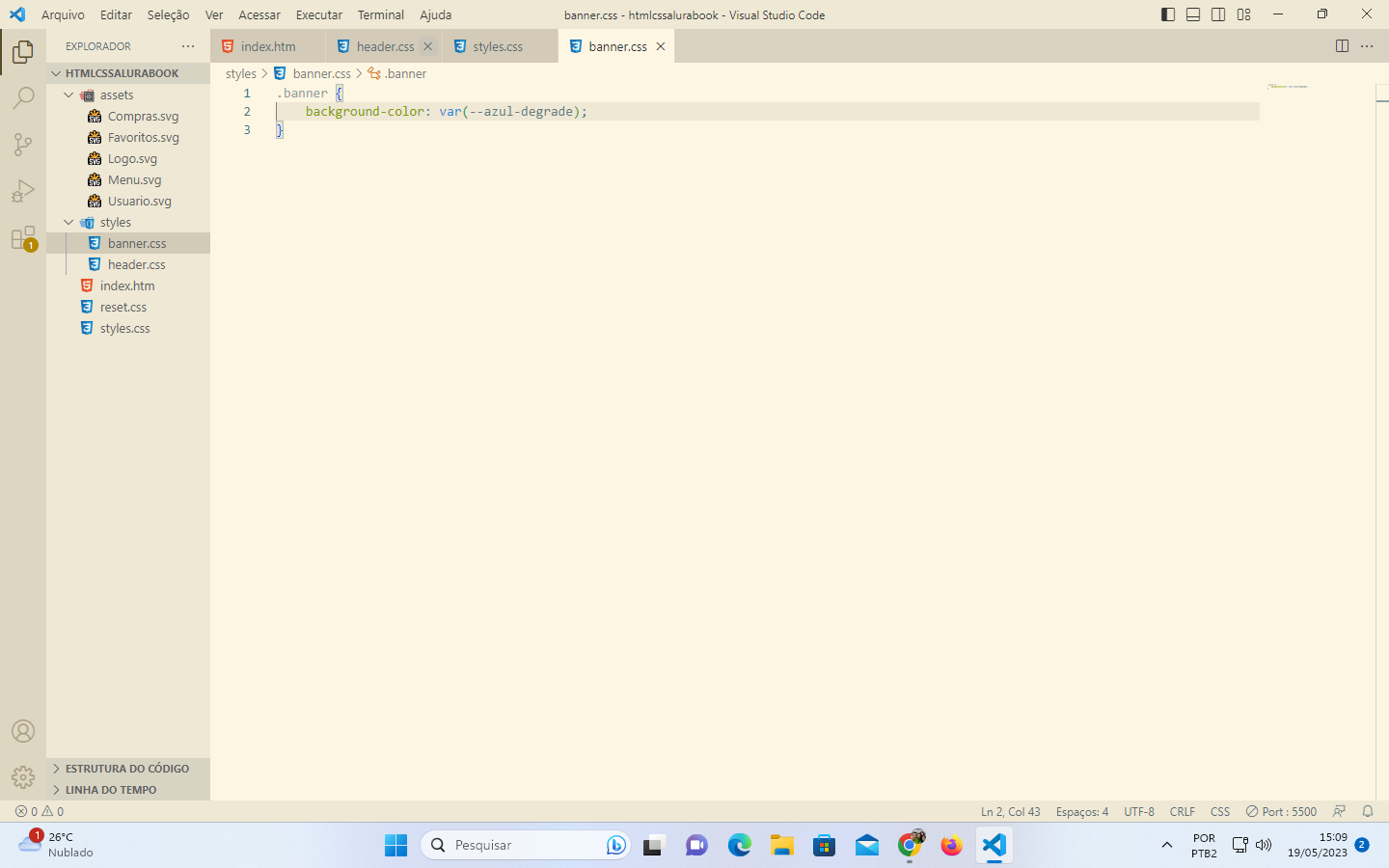Collapse the assets folder

pos(128,95)
